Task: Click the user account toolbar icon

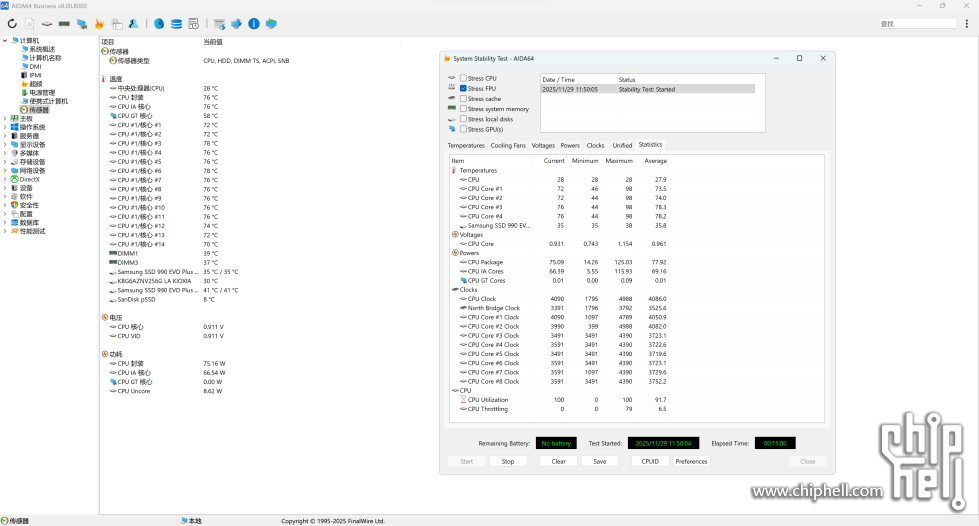Action: [x=134, y=23]
